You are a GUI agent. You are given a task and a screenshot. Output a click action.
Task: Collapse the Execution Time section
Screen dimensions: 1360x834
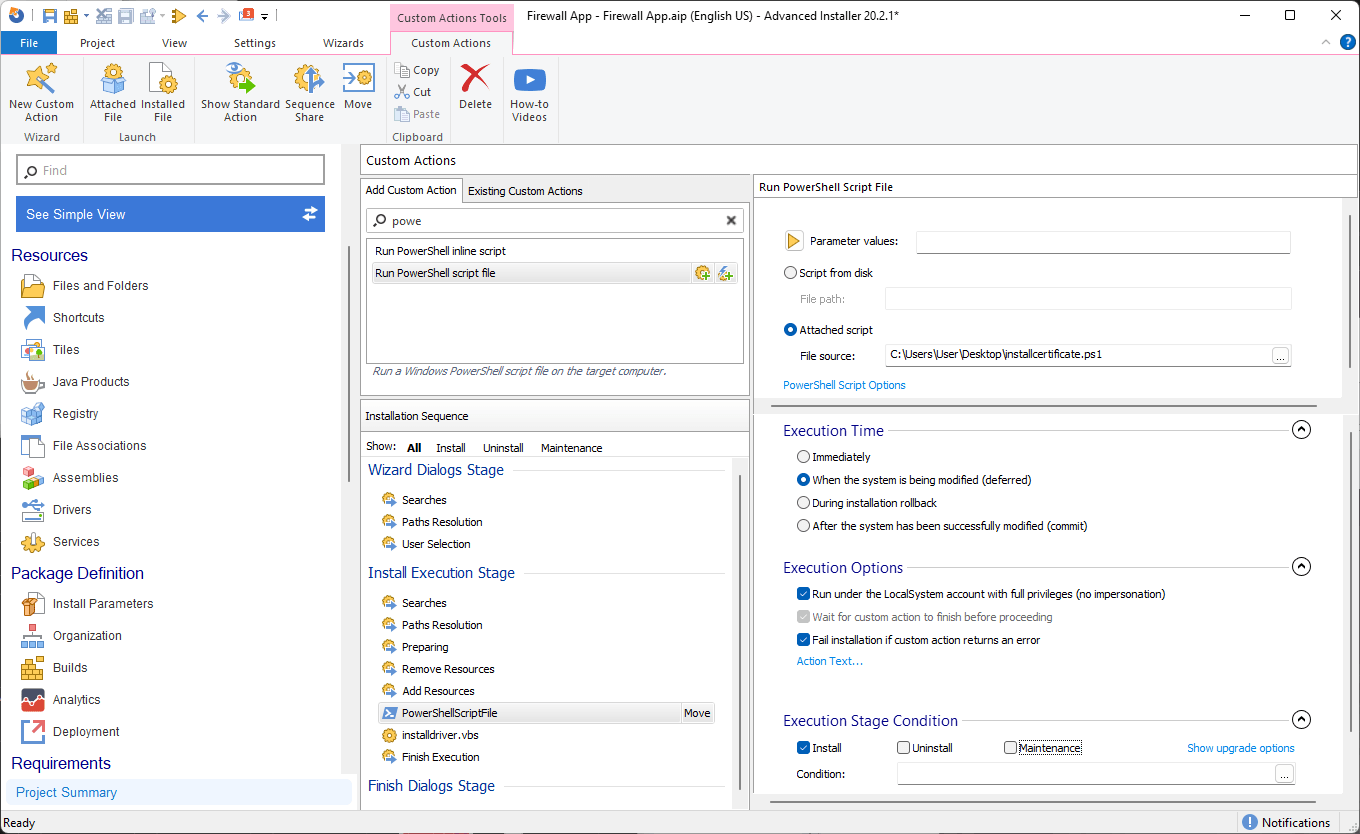(x=1301, y=430)
